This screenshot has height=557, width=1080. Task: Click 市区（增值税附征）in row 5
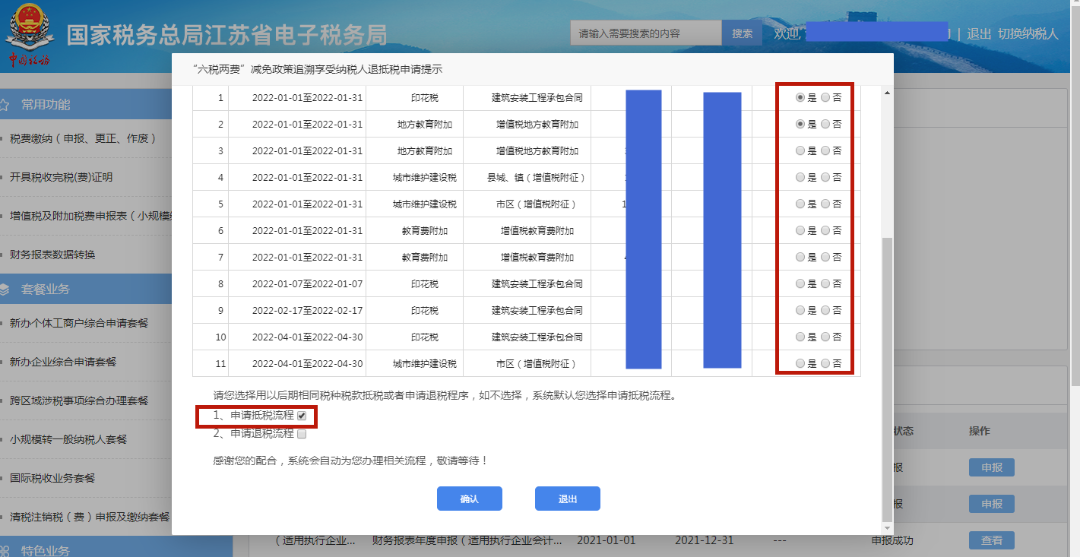537,204
